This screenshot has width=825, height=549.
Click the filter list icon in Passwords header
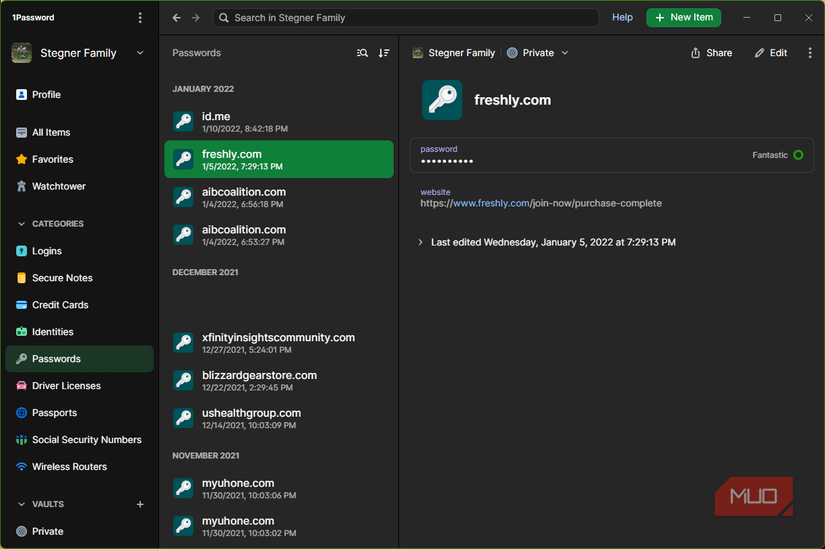click(362, 53)
